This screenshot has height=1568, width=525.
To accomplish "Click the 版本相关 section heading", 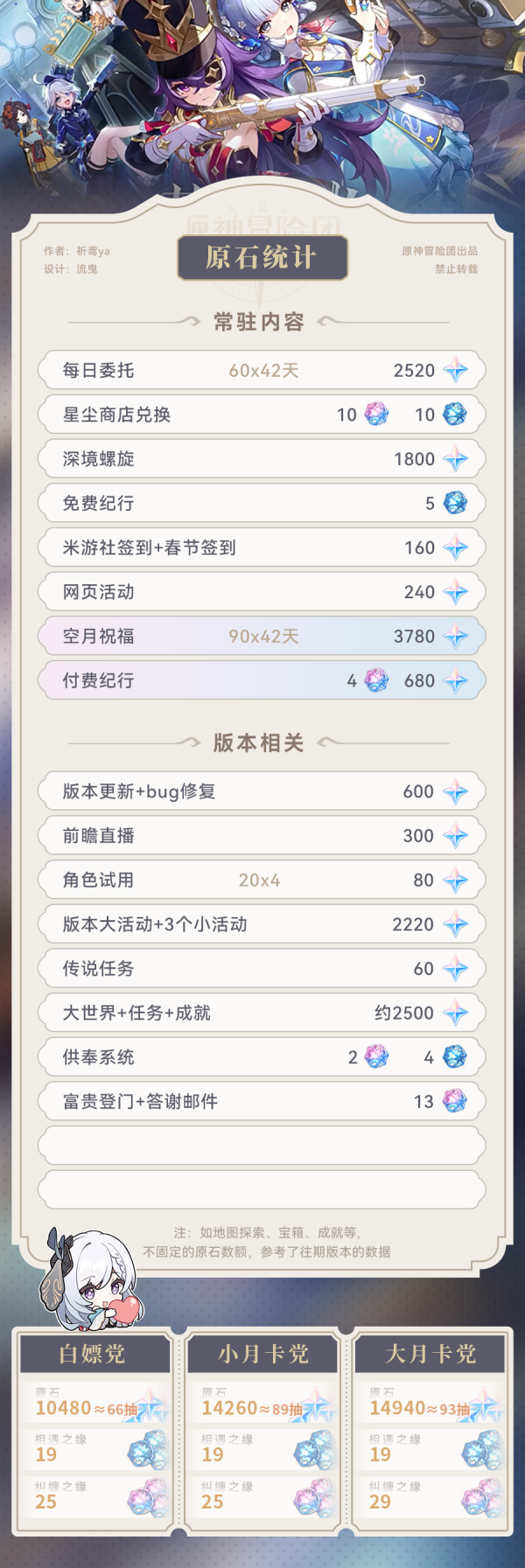I will click(x=259, y=742).
